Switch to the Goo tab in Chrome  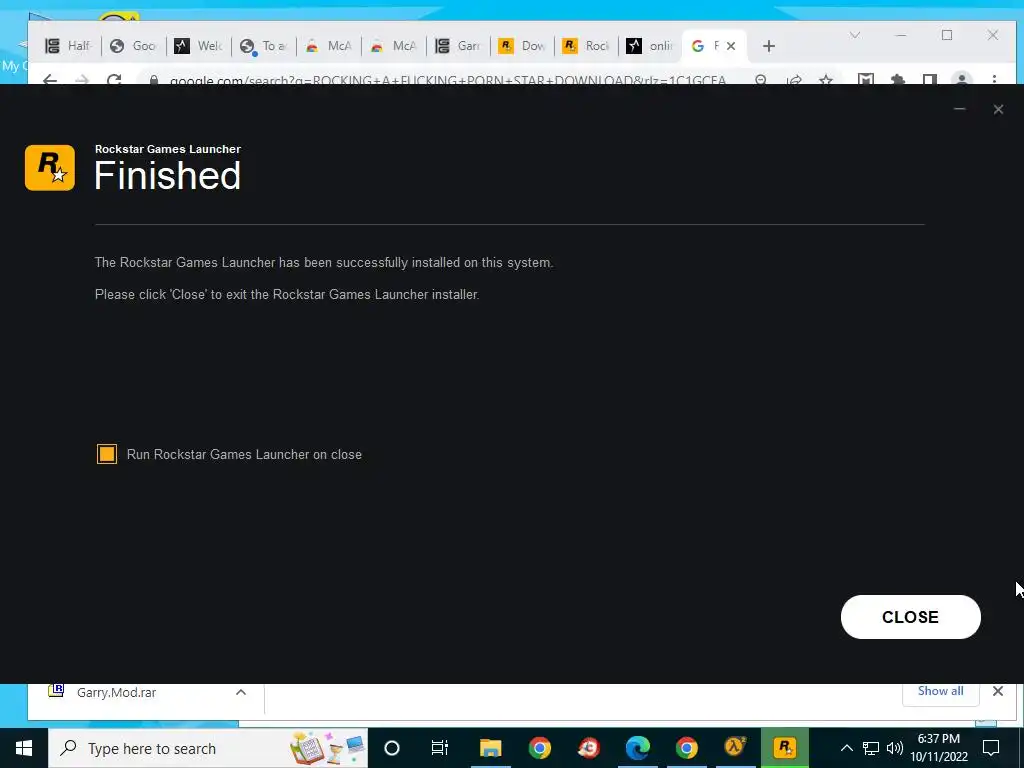tap(134, 46)
